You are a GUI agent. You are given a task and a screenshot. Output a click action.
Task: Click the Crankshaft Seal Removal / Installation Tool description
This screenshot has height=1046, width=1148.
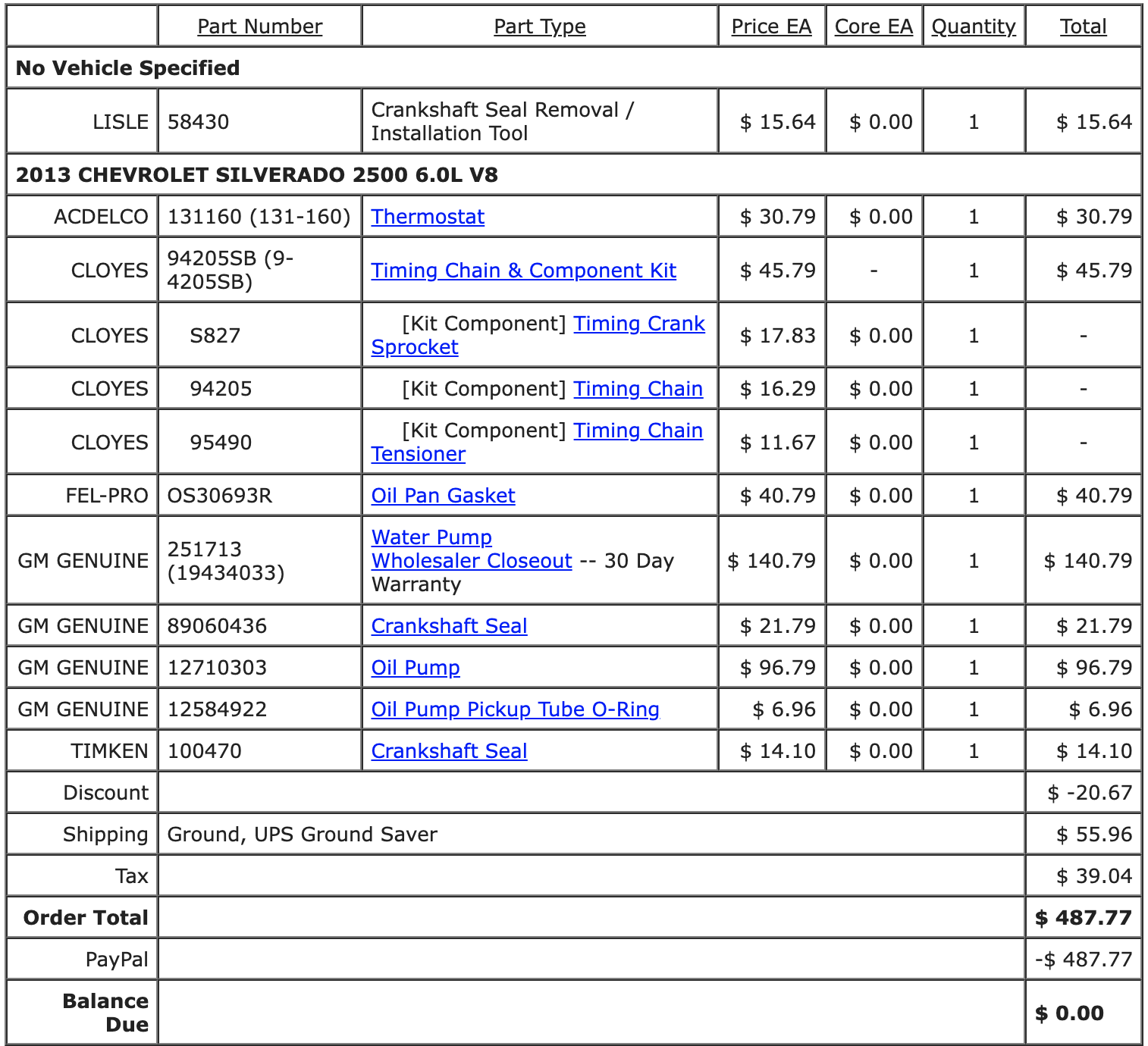[503, 121]
